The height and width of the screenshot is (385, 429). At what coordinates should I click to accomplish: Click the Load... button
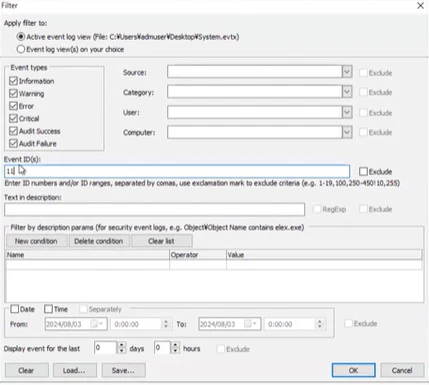pyautogui.click(x=74, y=370)
